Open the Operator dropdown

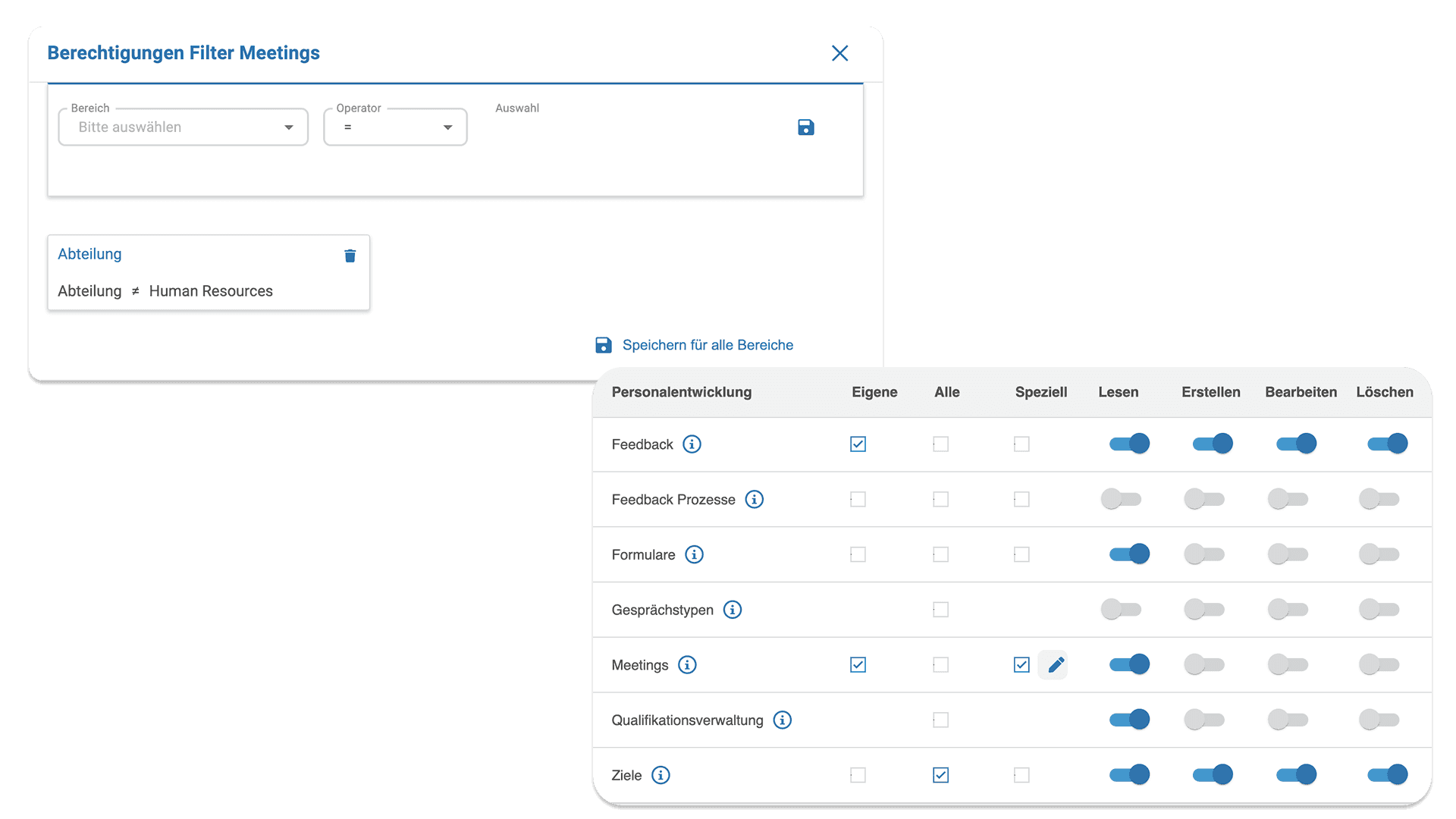point(395,127)
